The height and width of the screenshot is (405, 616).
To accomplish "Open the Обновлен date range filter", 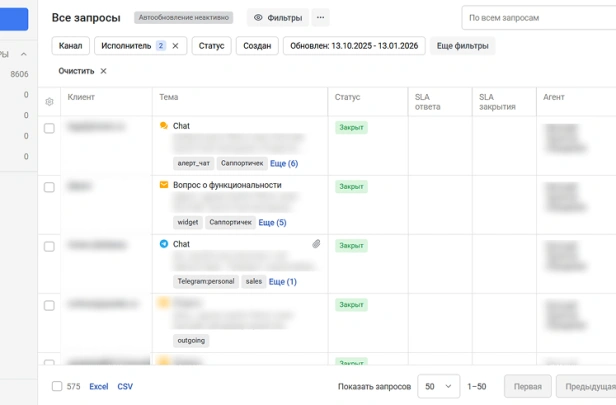I will [354, 46].
